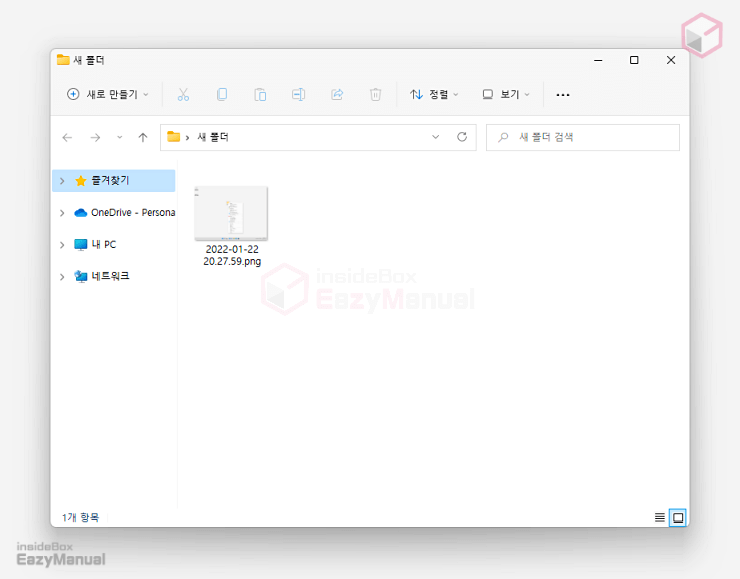The image size is (740, 579).
Task: Focus the 새 폴더 검색 search field
Action: pyautogui.click(x=583, y=137)
